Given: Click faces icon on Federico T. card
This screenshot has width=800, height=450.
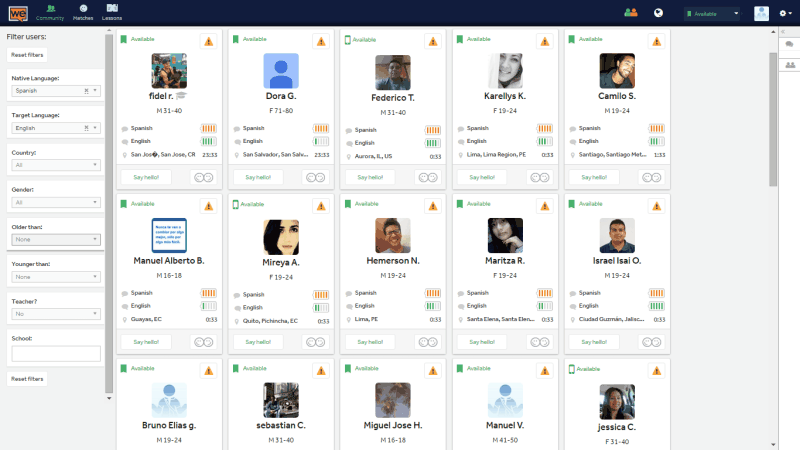Looking at the screenshot, I should click(x=428, y=178).
